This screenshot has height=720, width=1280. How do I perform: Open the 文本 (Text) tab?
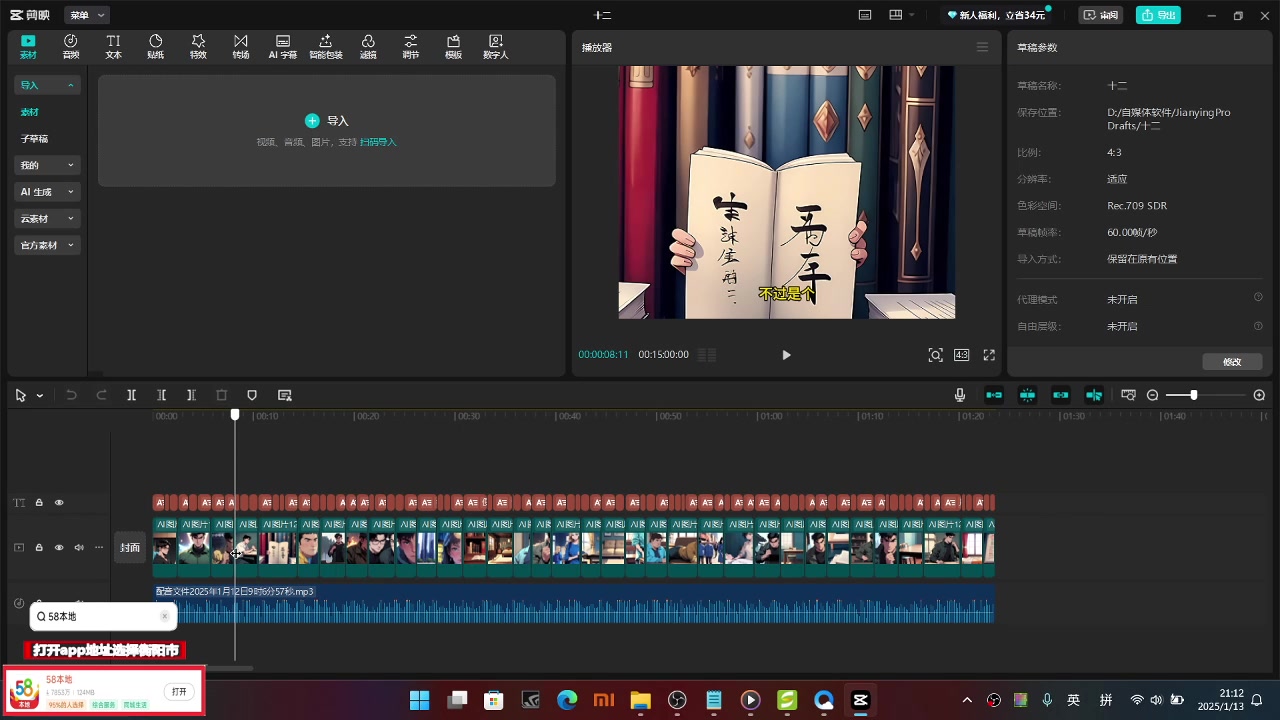coord(113,46)
